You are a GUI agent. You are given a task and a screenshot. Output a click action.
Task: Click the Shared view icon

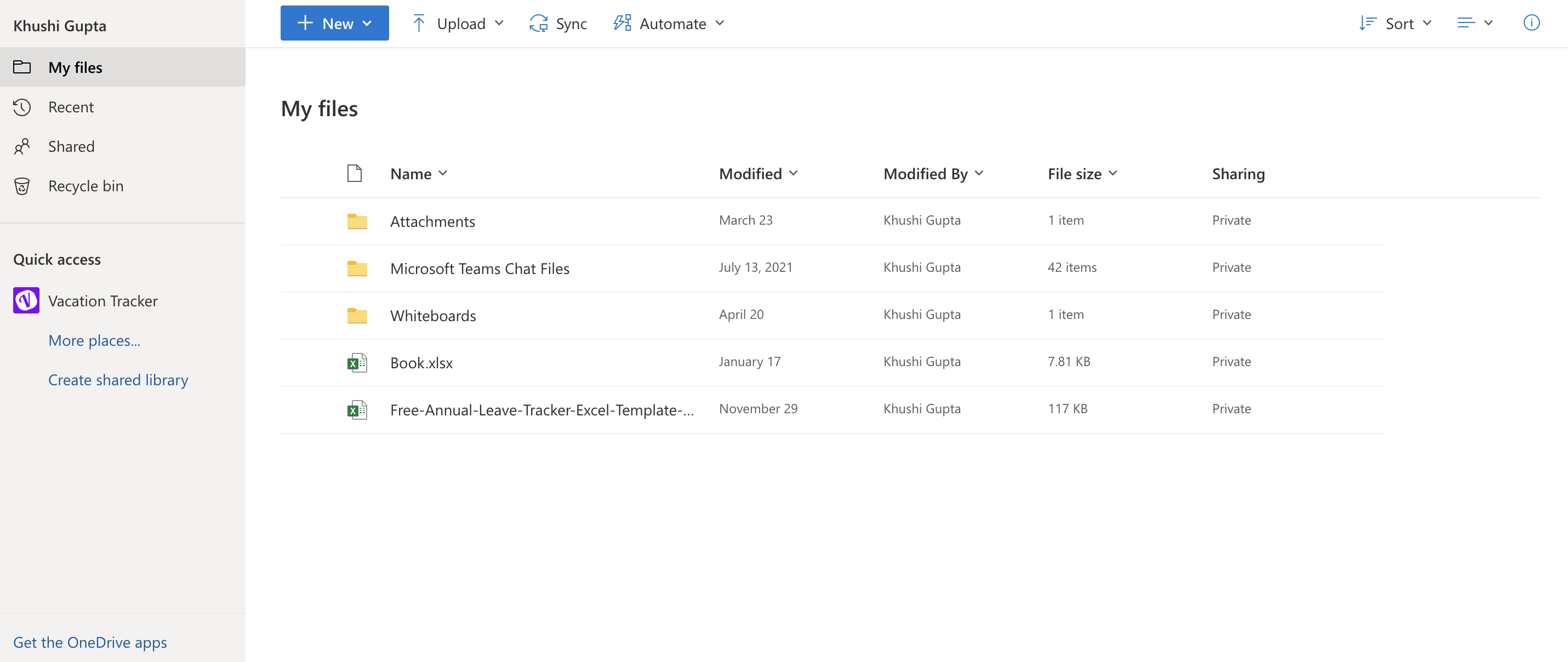(x=22, y=146)
